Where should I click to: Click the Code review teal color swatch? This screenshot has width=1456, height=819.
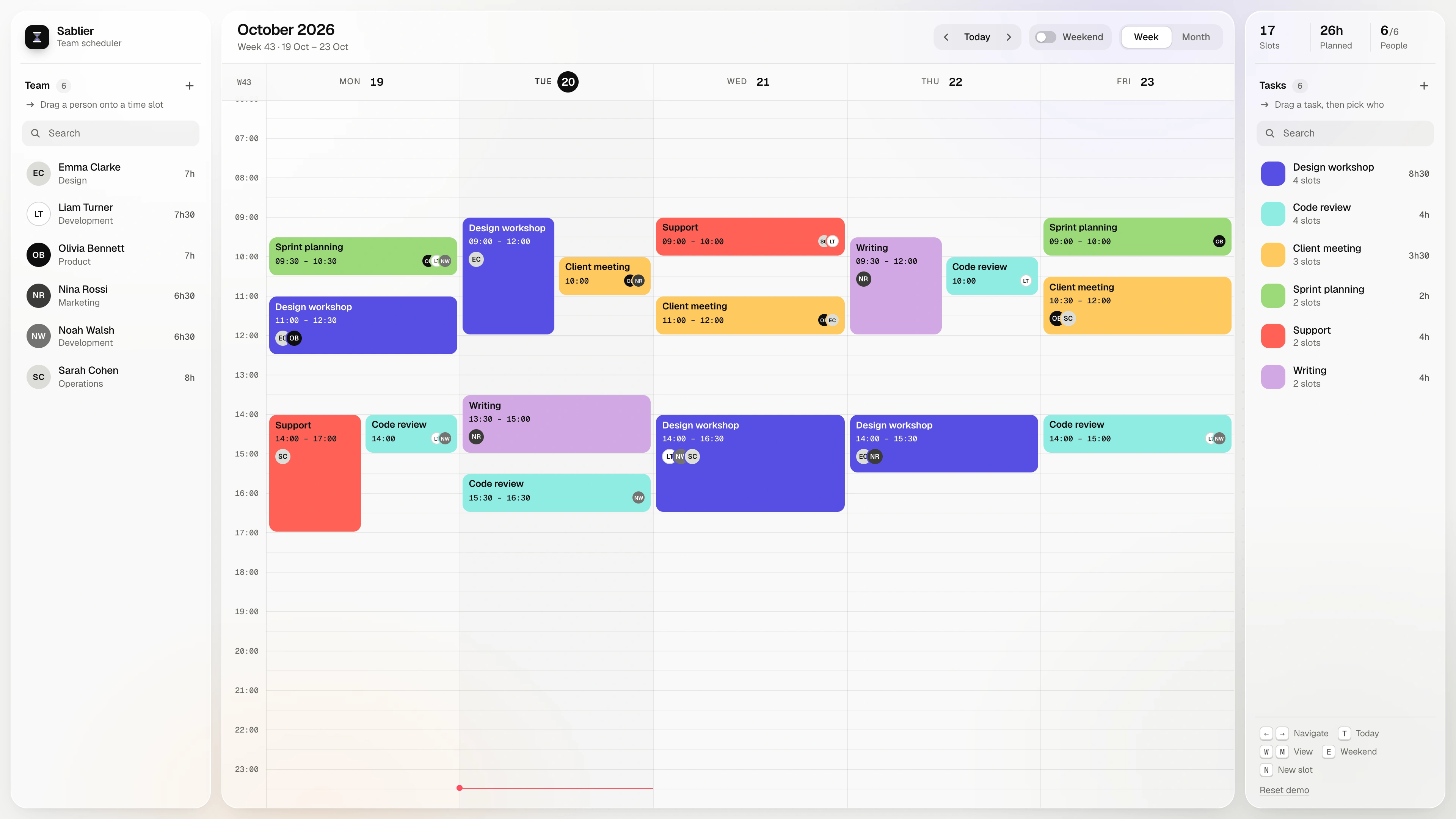(1273, 214)
